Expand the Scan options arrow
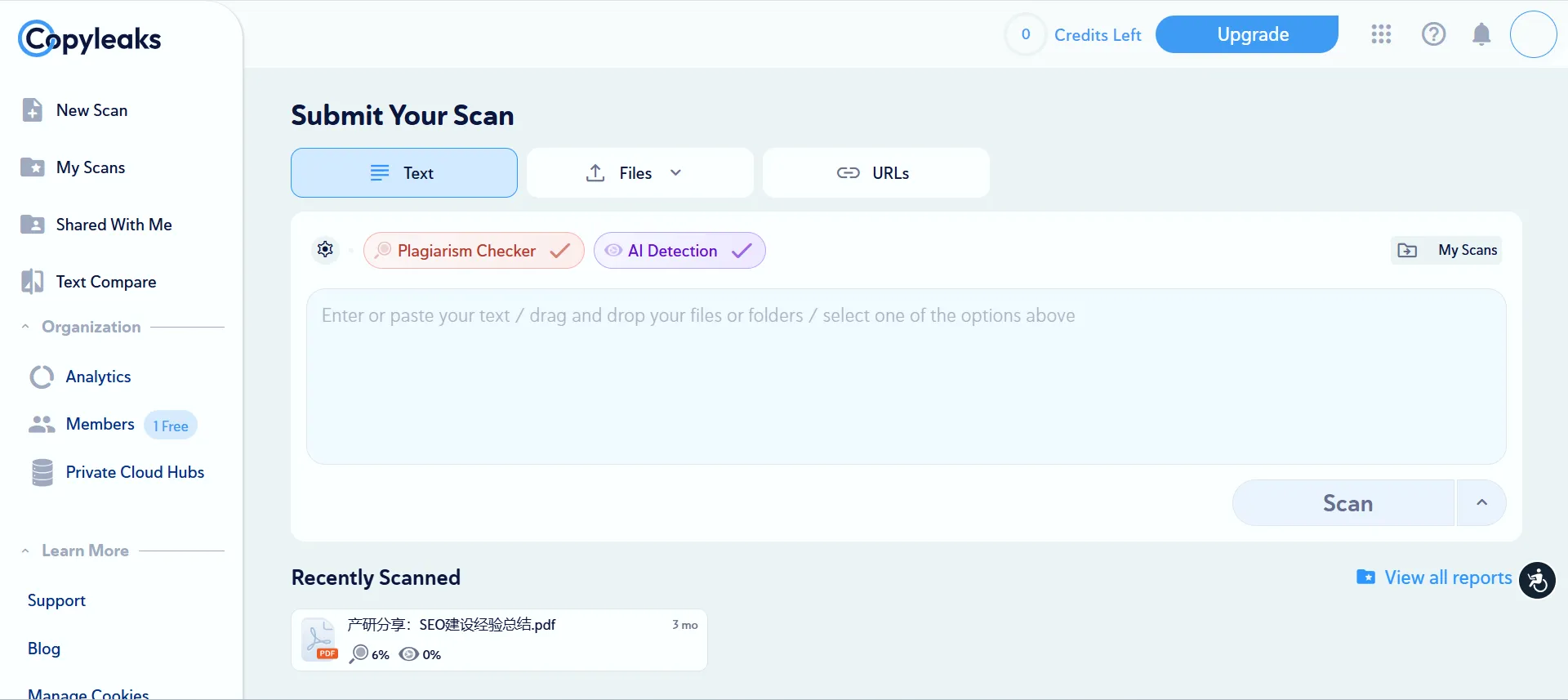Screen dimensions: 1568x700 click(1481, 503)
